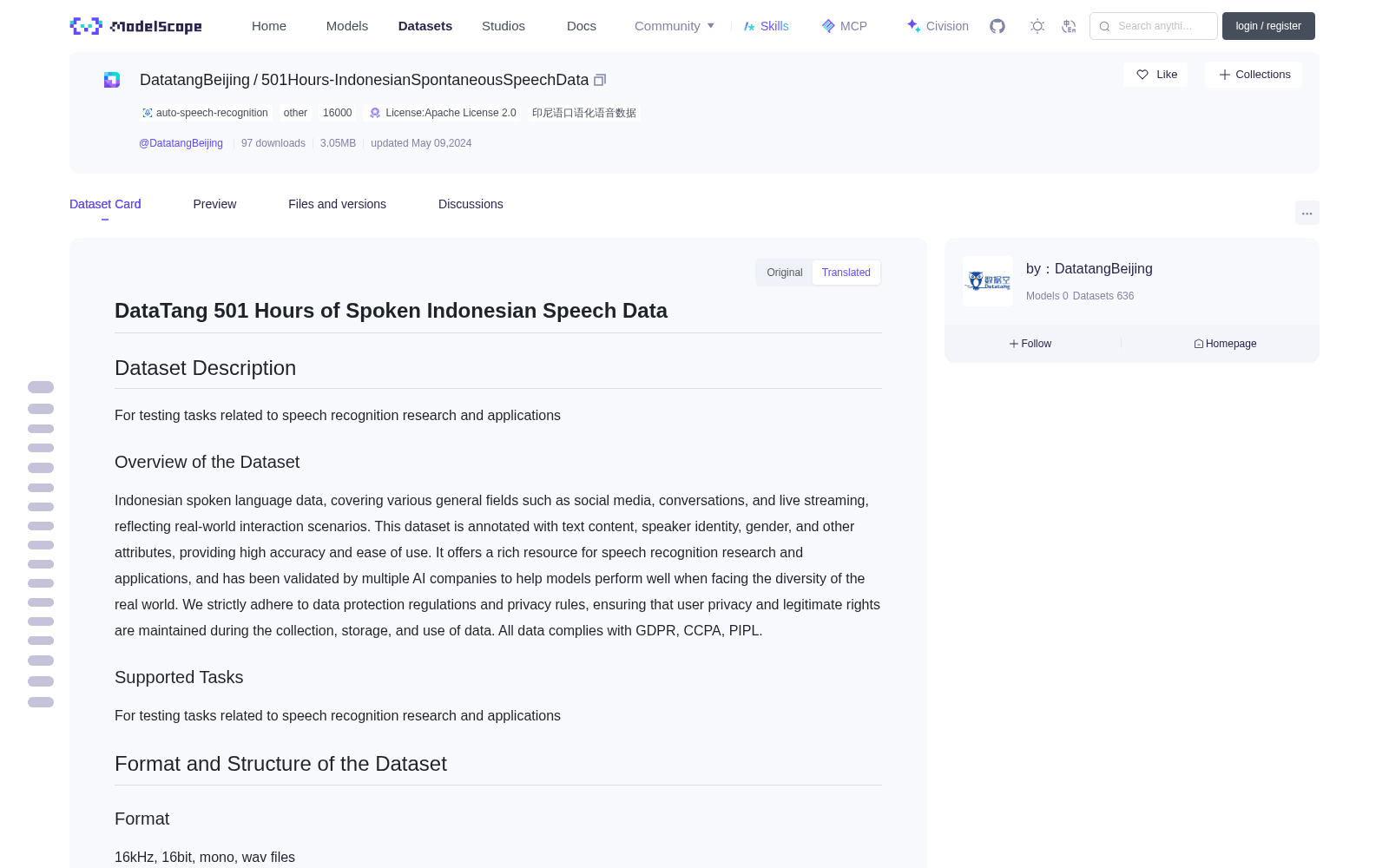Click the house icon beside Homepage
The width and height of the screenshot is (1389, 868).
(x=1199, y=344)
